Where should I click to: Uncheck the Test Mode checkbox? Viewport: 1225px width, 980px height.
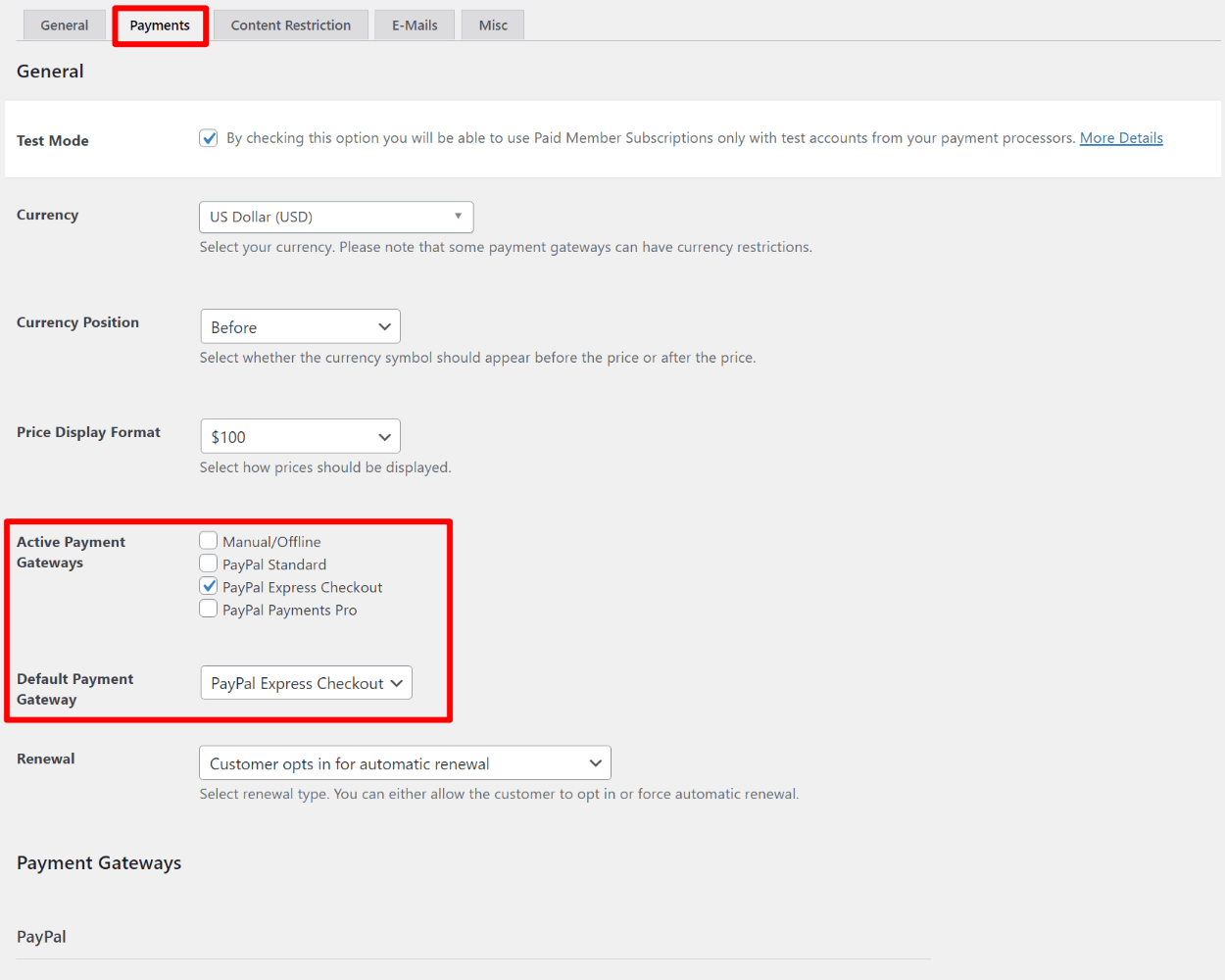click(x=209, y=138)
